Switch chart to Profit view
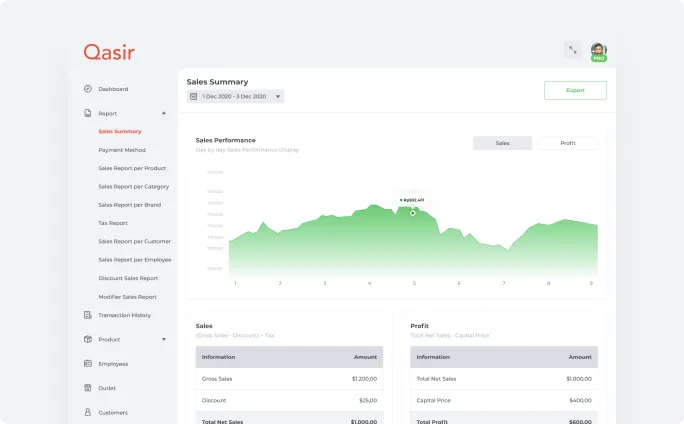 (x=567, y=143)
